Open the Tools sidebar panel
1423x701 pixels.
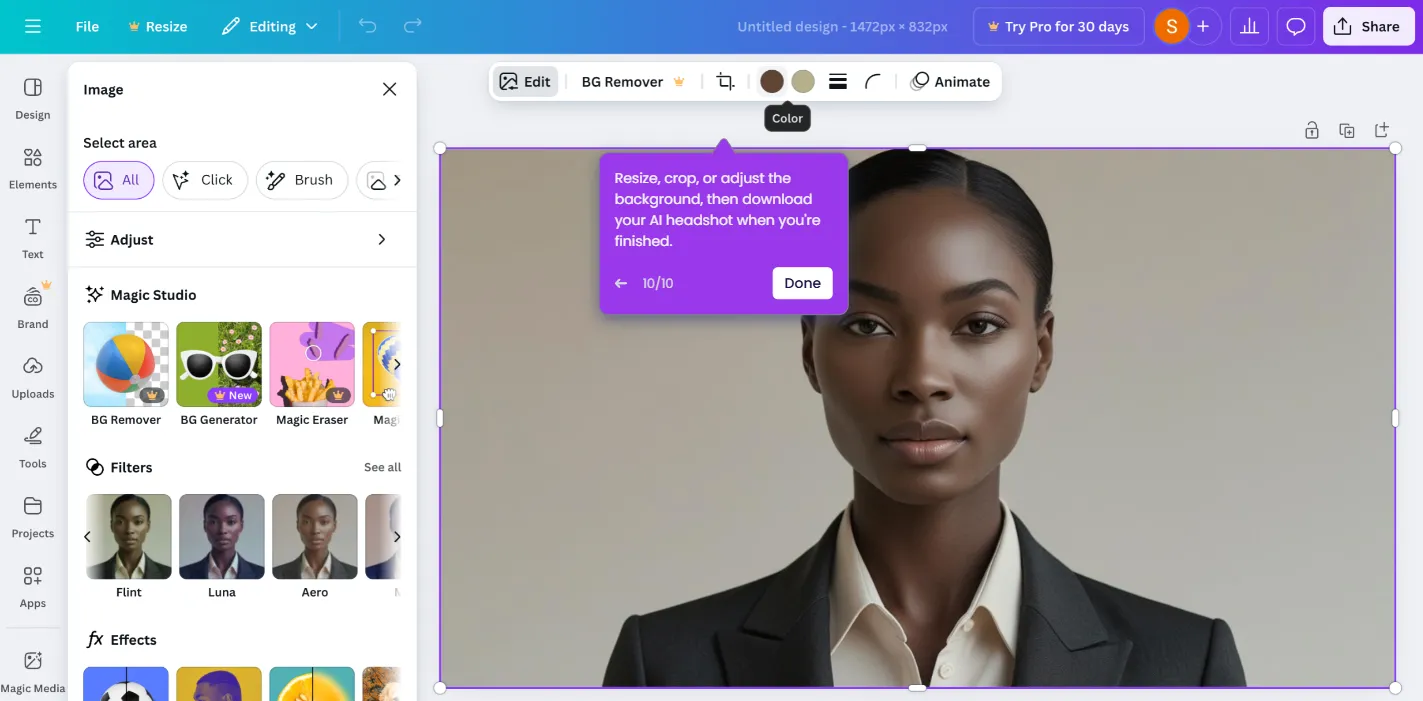[33, 448]
